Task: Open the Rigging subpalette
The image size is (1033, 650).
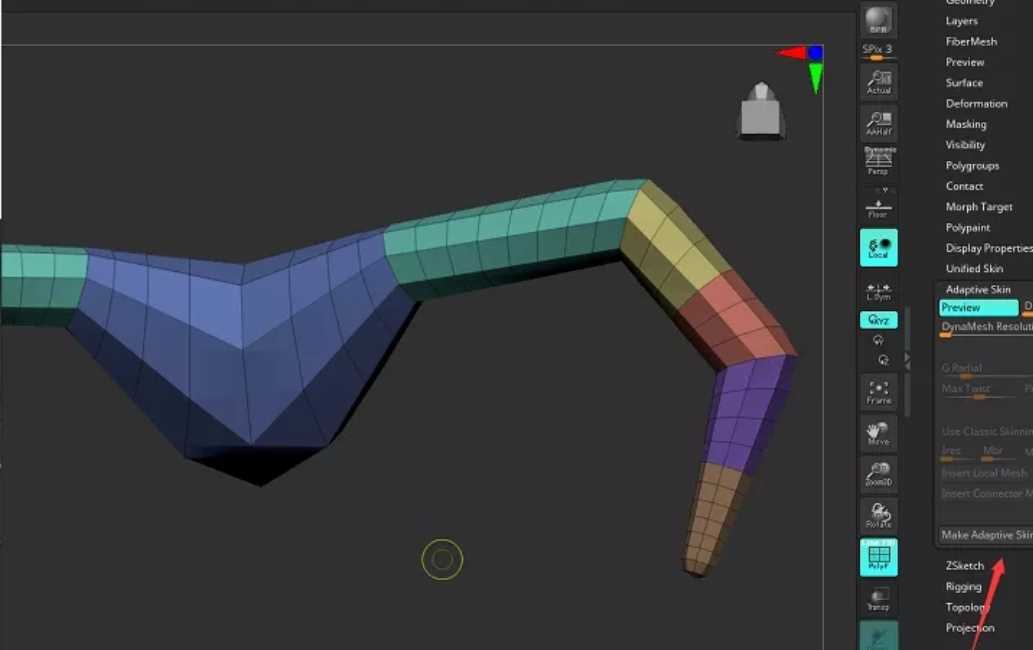Action: (x=963, y=587)
